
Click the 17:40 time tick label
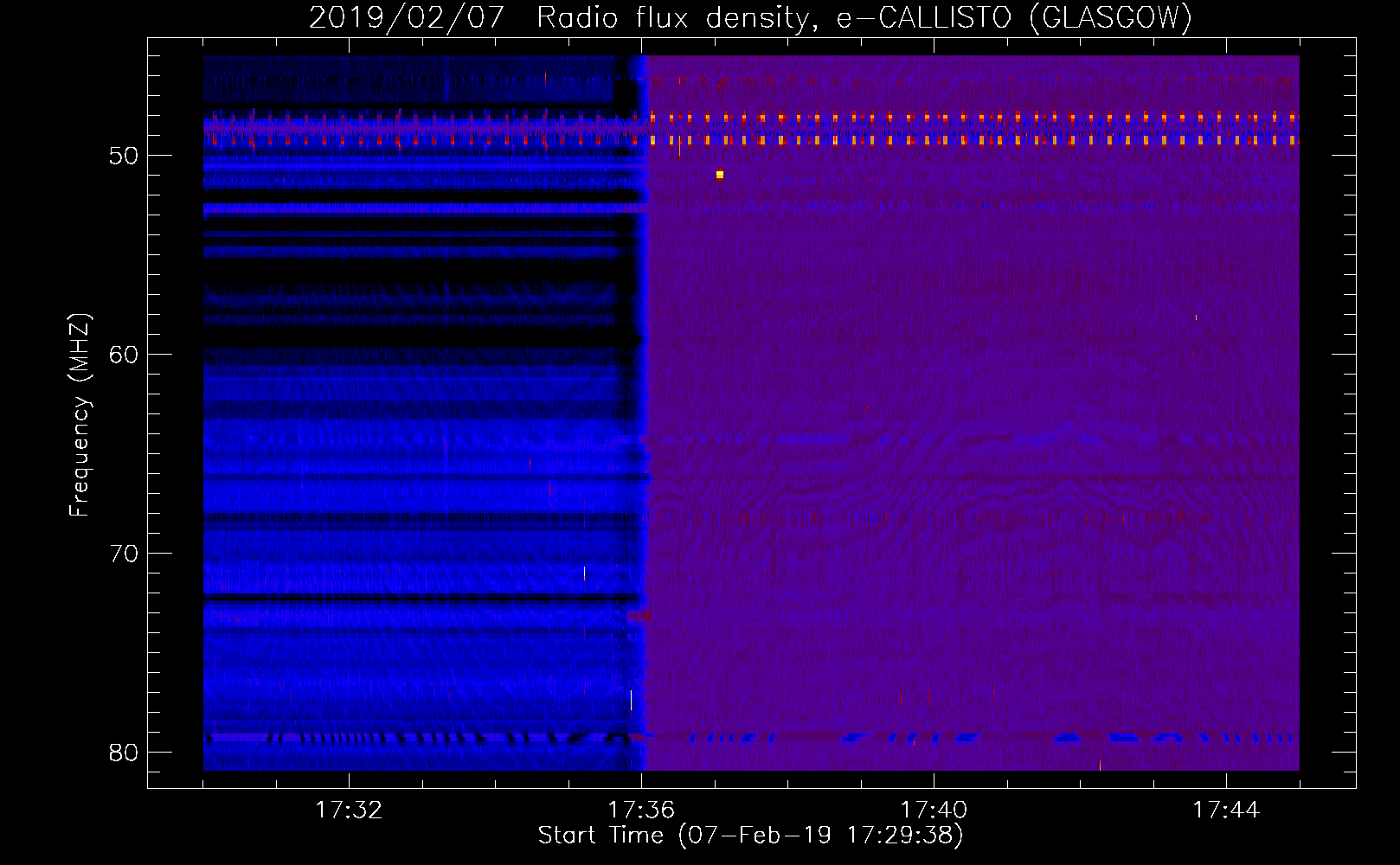pyautogui.click(x=934, y=810)
